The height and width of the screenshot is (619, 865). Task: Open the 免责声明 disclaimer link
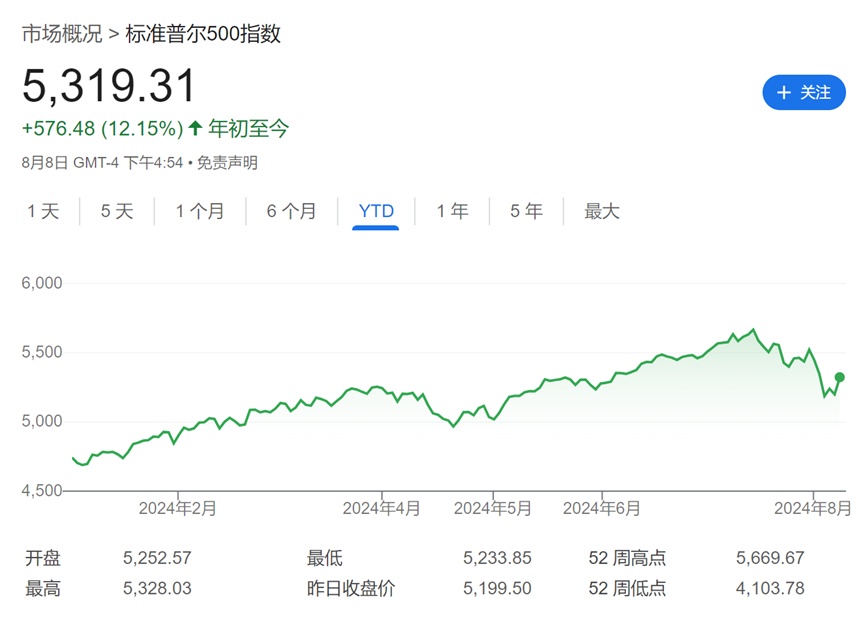click(227, 162)
